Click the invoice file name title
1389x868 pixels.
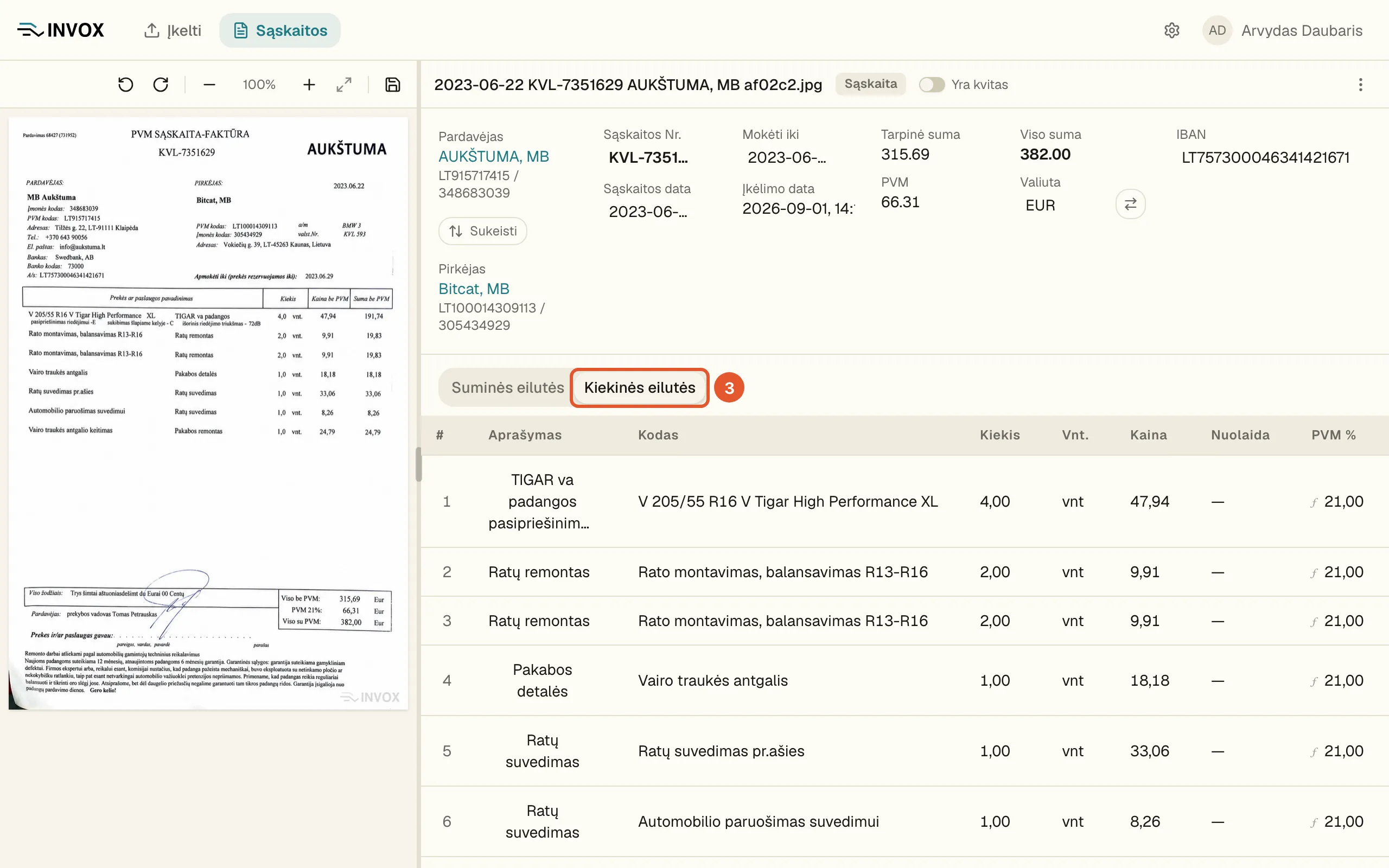pos(628,85)
